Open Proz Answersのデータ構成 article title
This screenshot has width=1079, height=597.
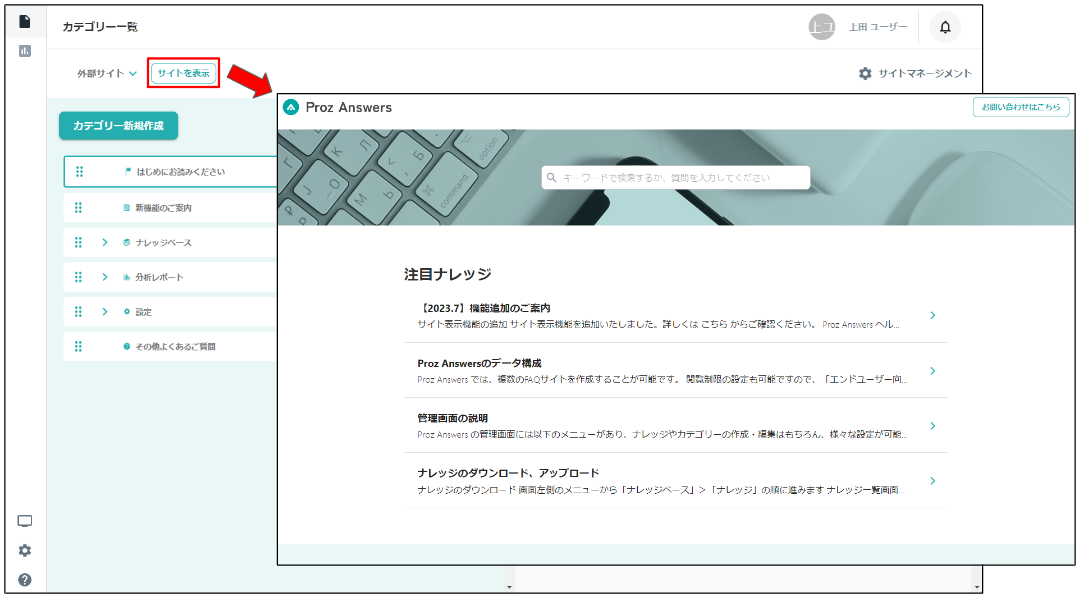[480, 363]
